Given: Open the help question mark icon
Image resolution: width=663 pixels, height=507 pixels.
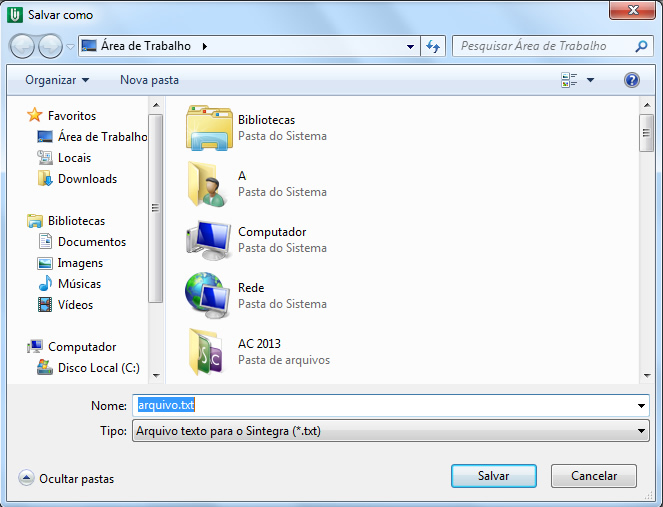Looking at the screenshot, I should (631, 80).
